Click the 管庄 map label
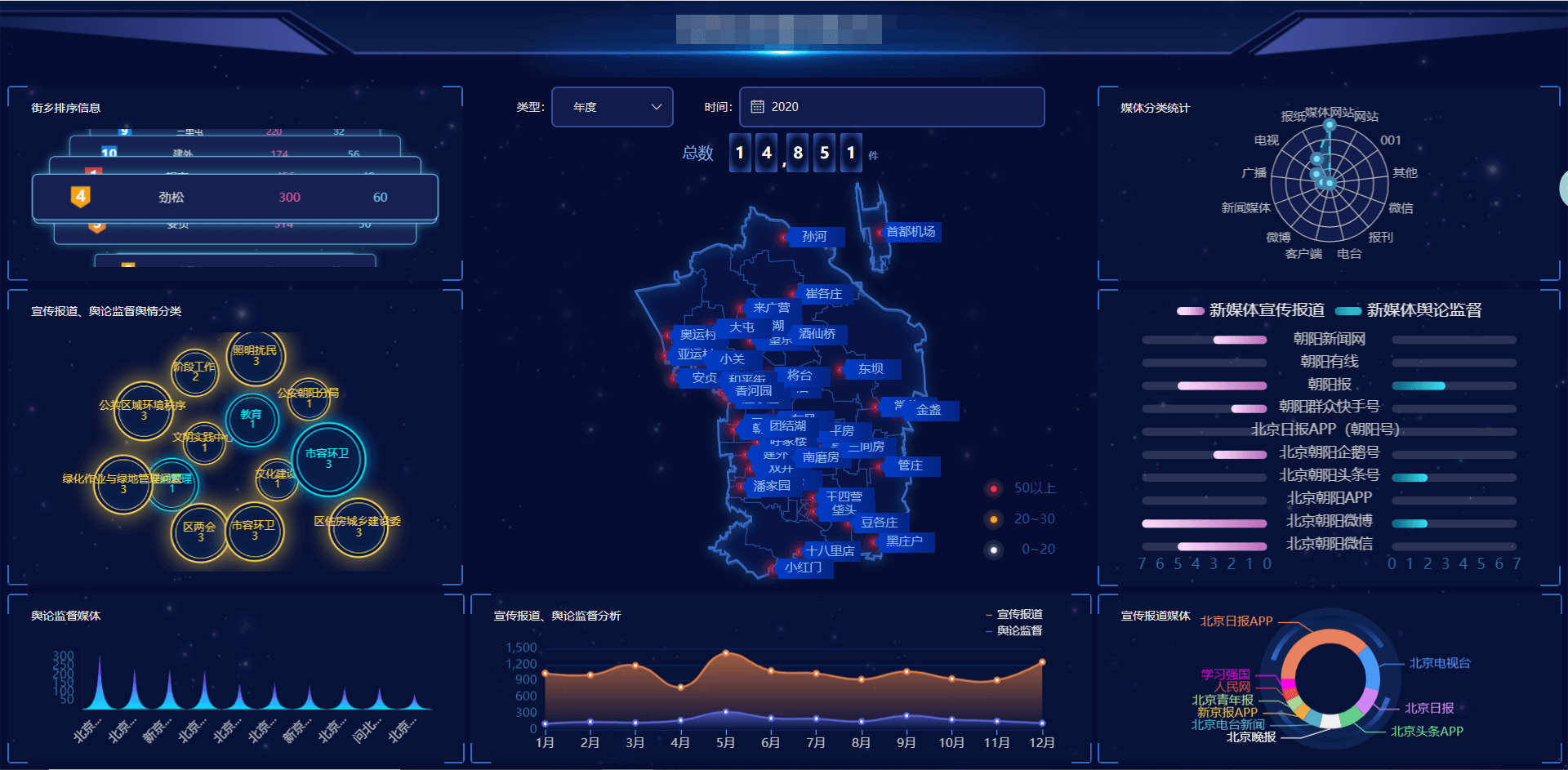Viewport: 1568px width, 770px height. point(910,466)
